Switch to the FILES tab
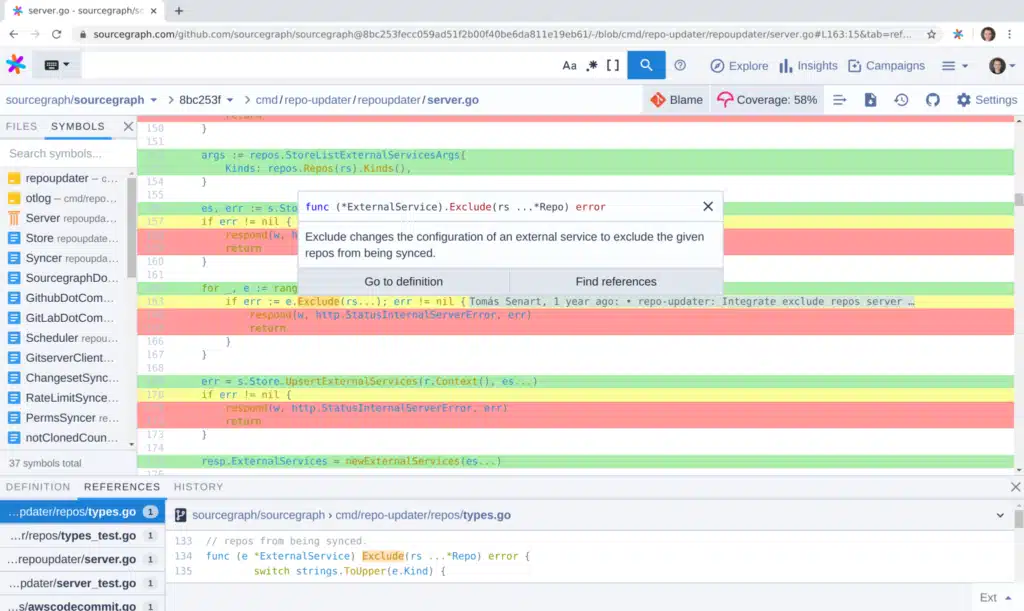This screenshot has height=611, width=1024. click(x=22, y=126)
